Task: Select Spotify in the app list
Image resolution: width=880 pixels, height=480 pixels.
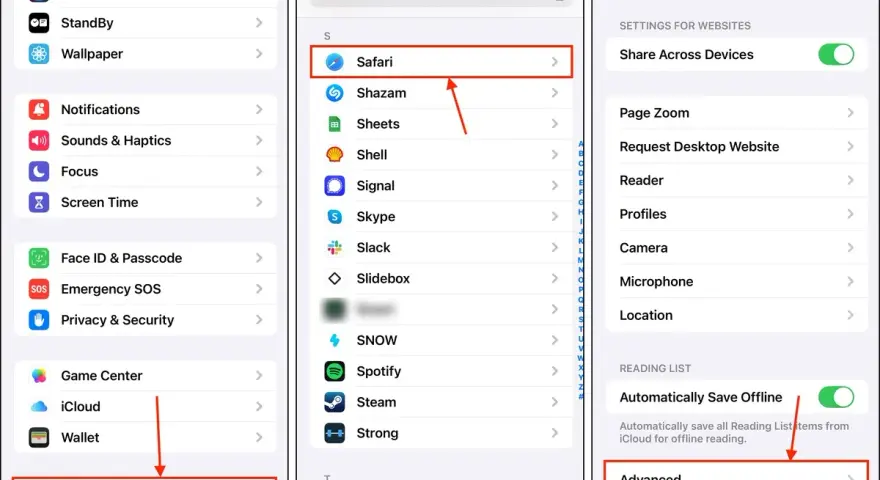Action: 441,371
